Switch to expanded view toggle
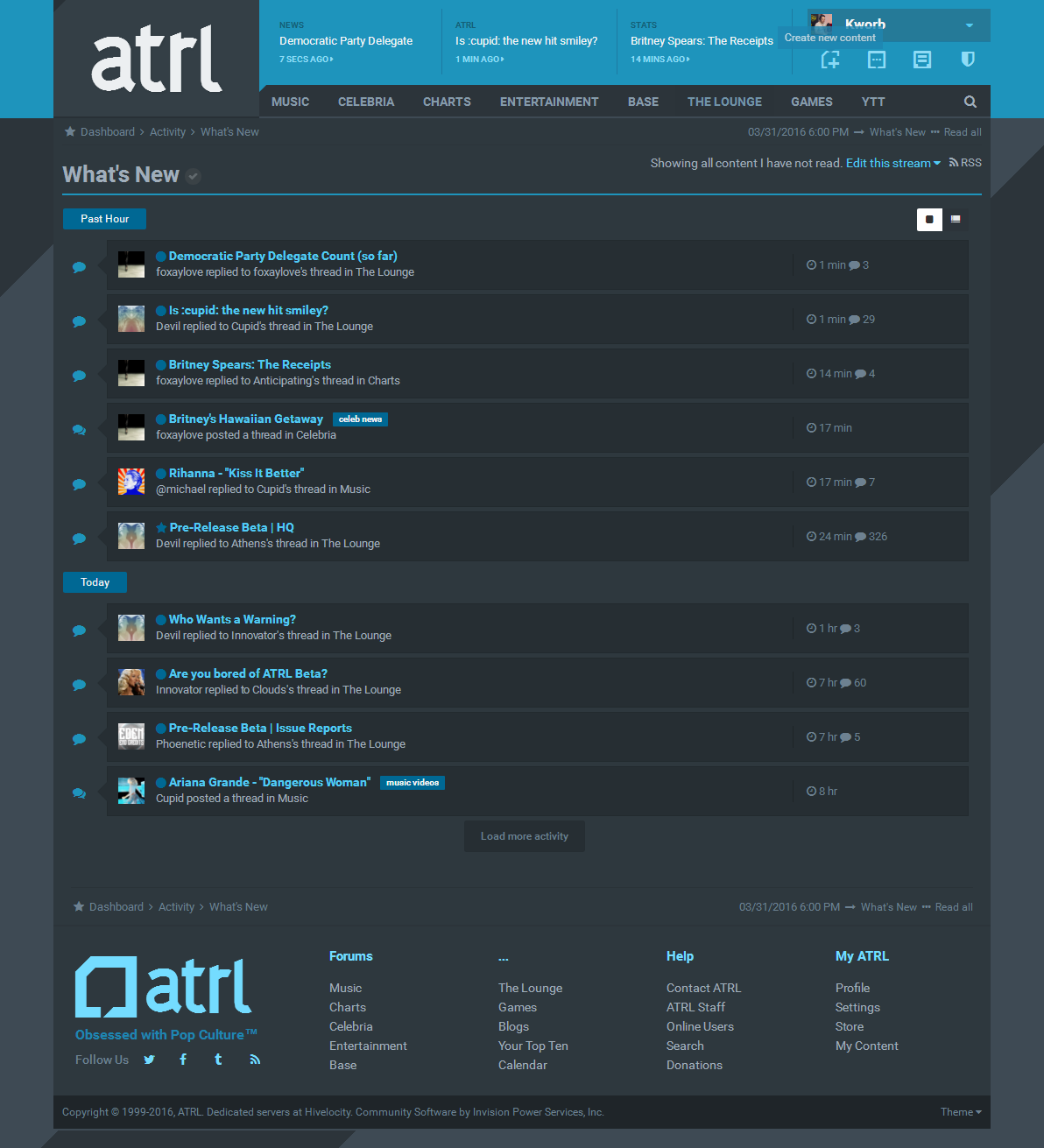Screen dimensions: 1044x1148 [x=956, y=219]
